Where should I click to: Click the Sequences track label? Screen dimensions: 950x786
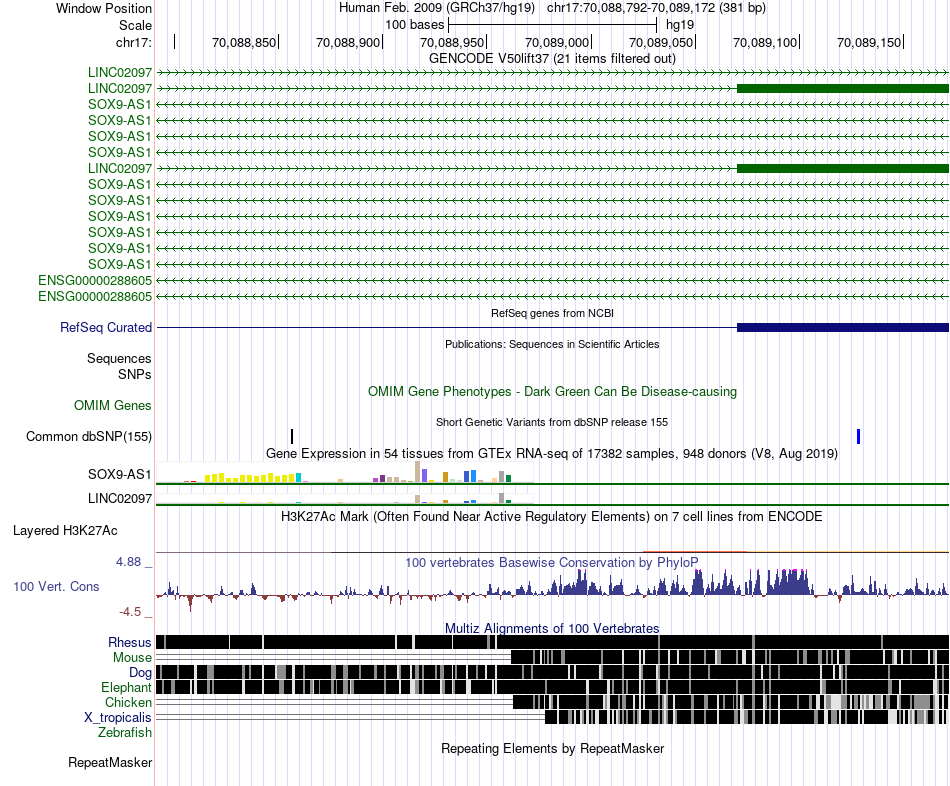[x=119, y=358]
